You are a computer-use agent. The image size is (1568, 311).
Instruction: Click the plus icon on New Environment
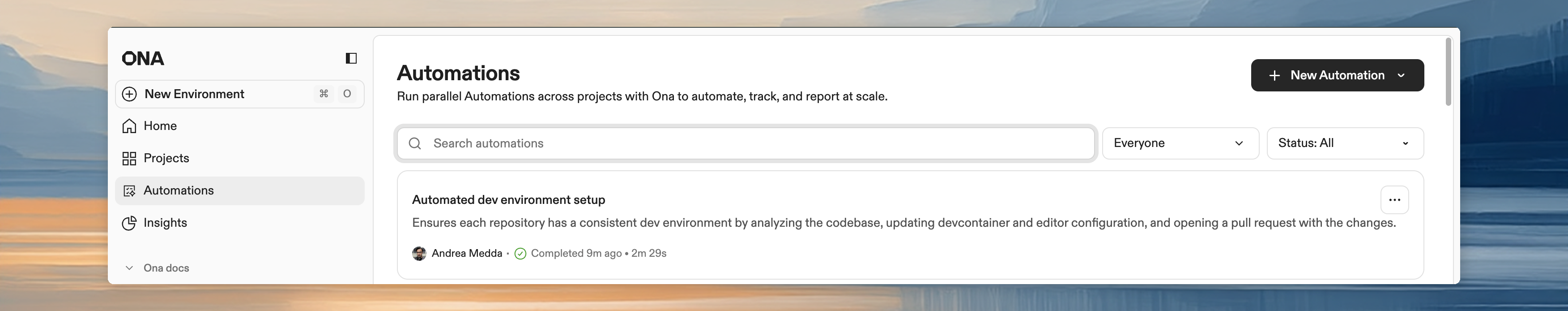click(x=129, y=94)
